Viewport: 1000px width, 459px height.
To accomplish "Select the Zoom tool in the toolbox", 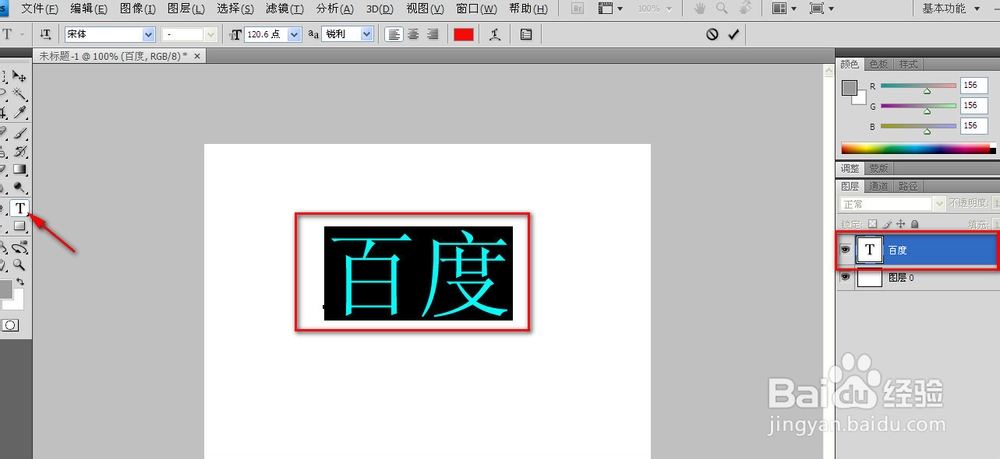I will pos(19,265).
